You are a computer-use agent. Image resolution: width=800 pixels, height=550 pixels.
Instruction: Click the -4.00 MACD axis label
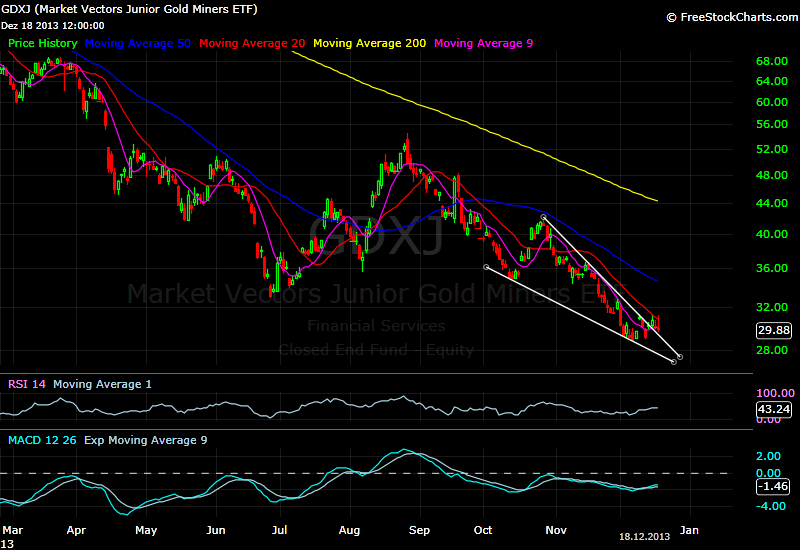771,506
